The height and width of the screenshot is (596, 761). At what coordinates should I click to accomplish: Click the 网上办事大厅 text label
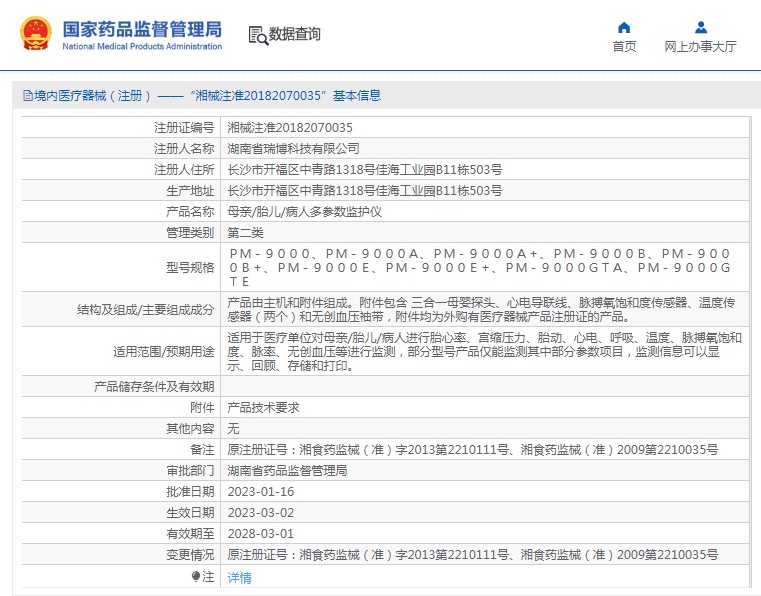point(700,47)
